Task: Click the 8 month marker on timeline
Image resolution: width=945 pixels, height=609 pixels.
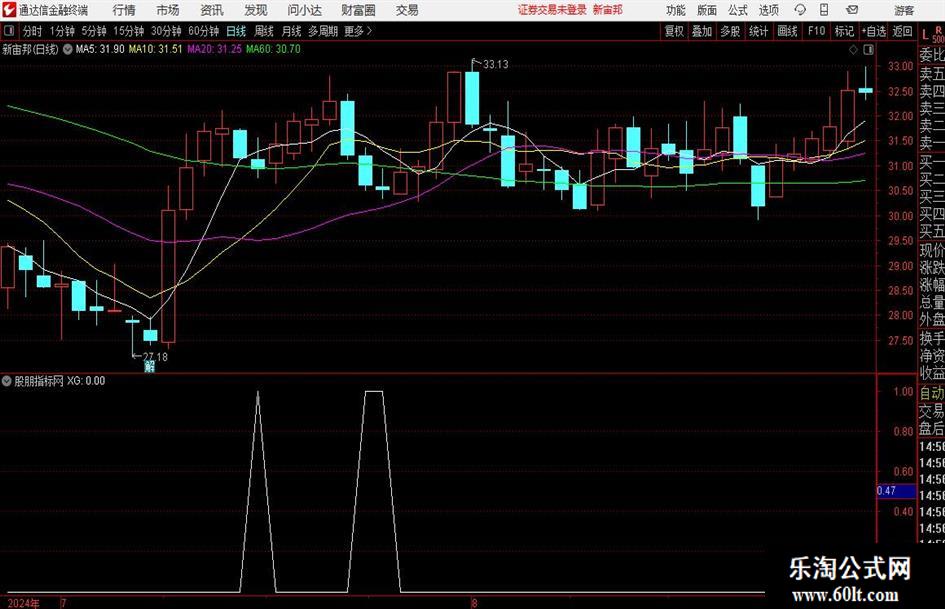Action: click(x=474, y=603)
